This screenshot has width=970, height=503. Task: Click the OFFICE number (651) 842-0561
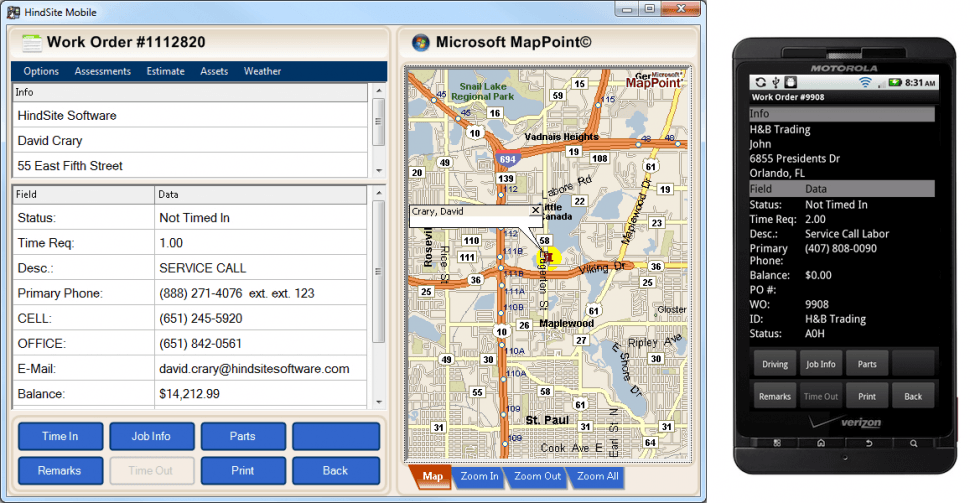coord(260,343)
